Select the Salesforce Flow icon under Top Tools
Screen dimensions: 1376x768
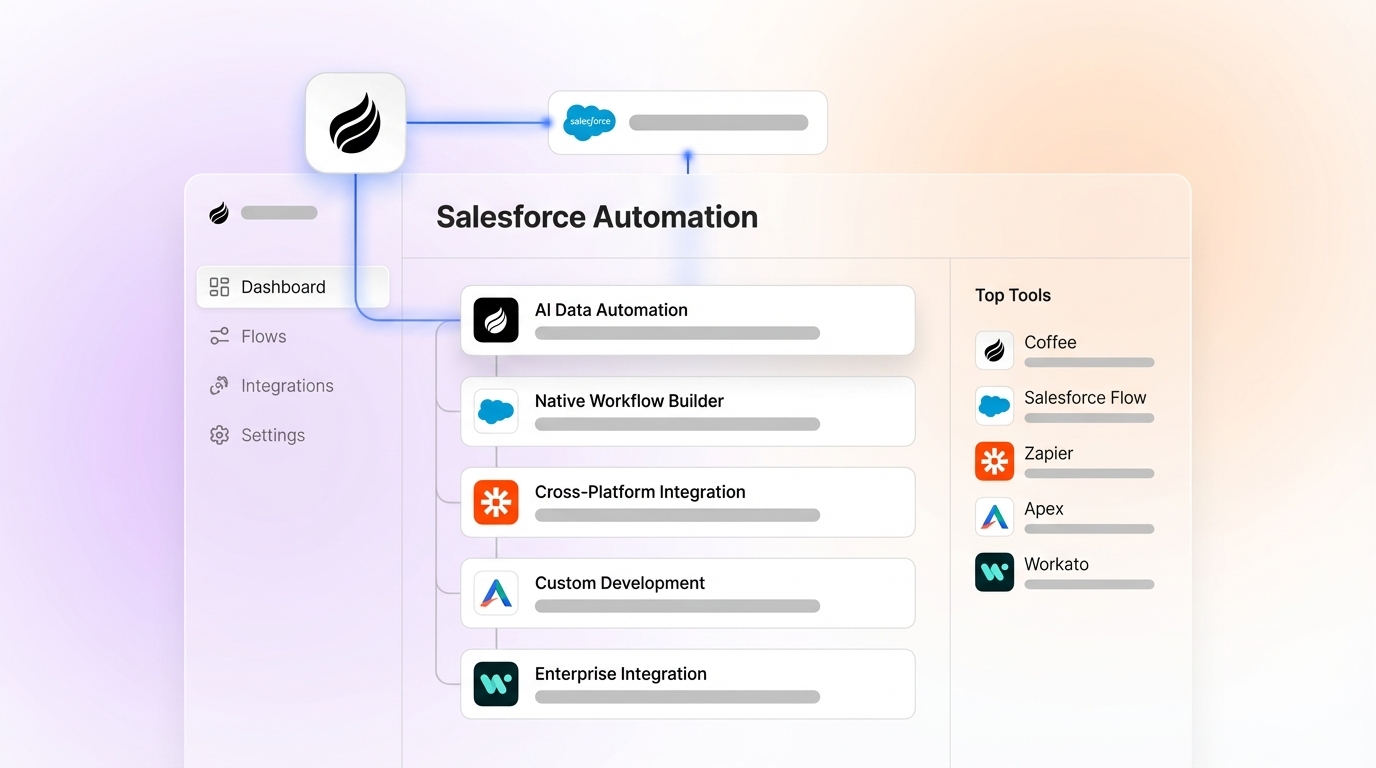point(994,406)
